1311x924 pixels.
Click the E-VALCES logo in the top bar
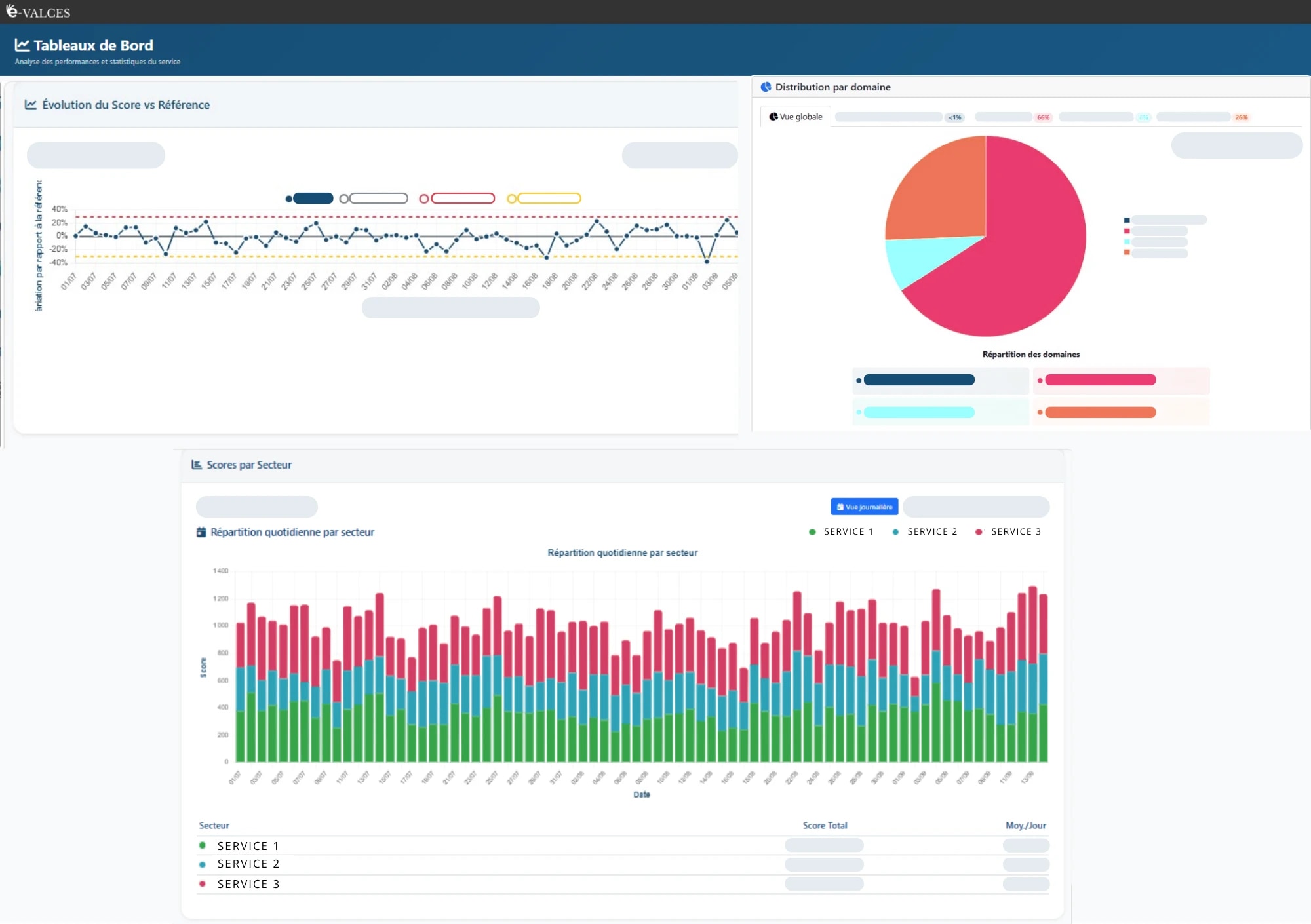click(x=38, y=11)
